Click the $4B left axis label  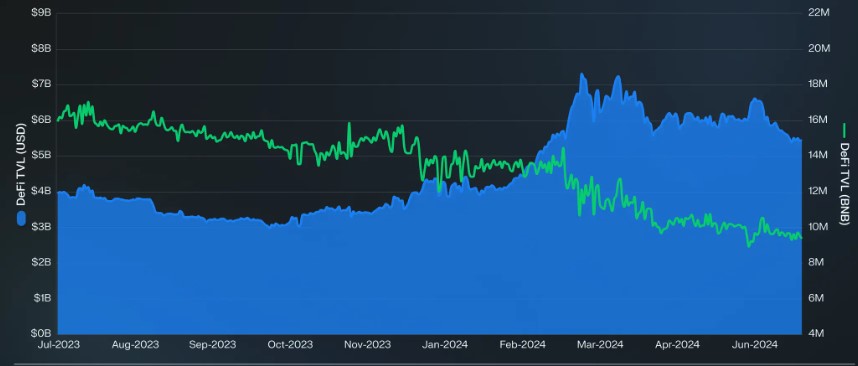pos(42,191)
